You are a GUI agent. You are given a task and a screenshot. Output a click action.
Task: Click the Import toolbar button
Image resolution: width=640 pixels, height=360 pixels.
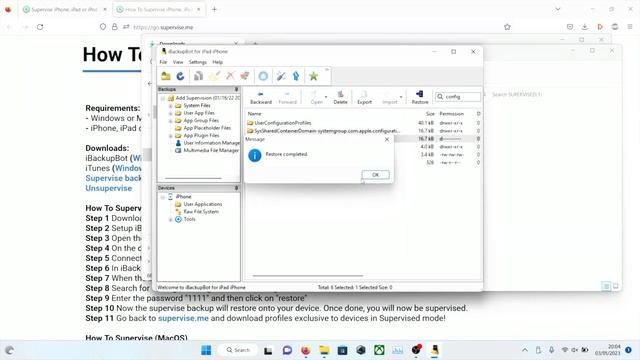point(390,98)
